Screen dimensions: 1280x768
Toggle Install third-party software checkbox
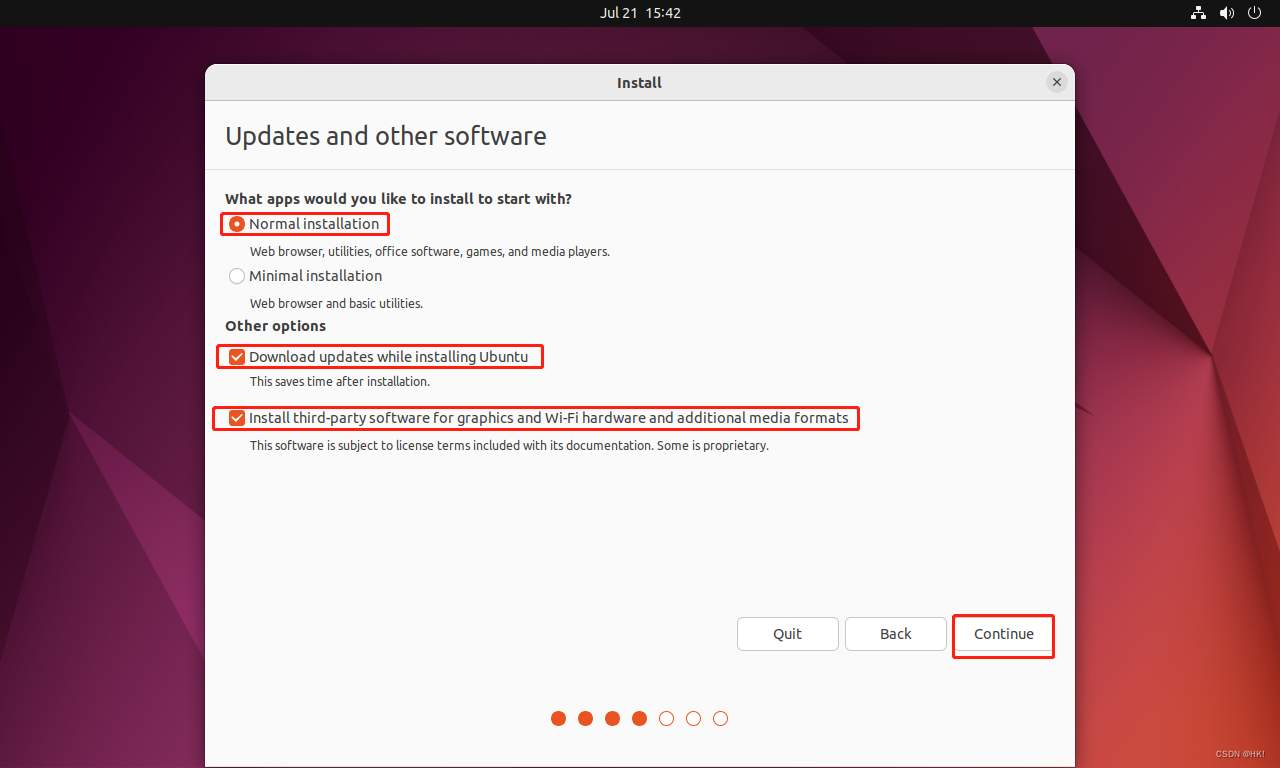tap(237, 418)
